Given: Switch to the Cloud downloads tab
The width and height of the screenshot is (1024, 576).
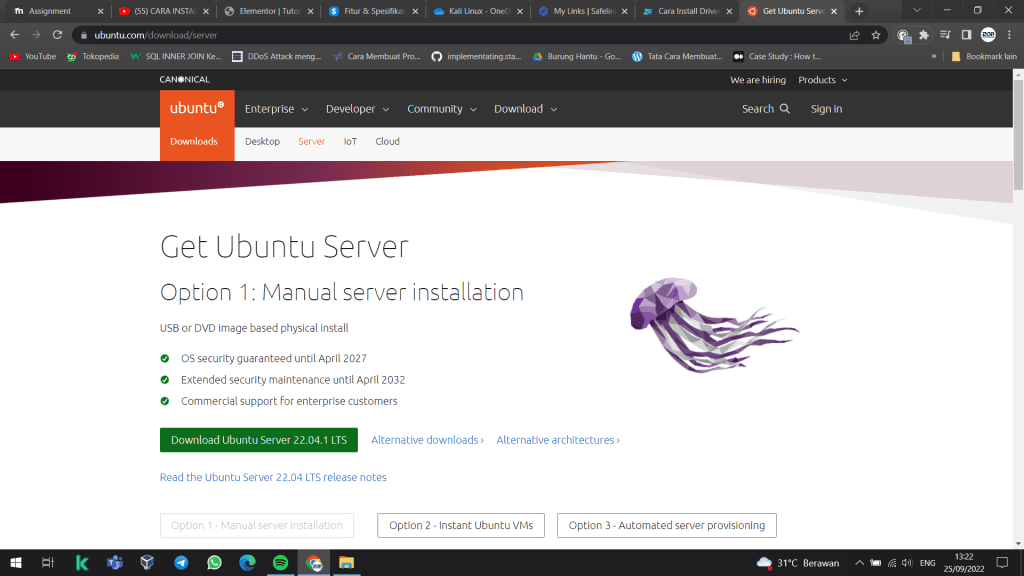Looking at the screenshot, I should [387, 142].
